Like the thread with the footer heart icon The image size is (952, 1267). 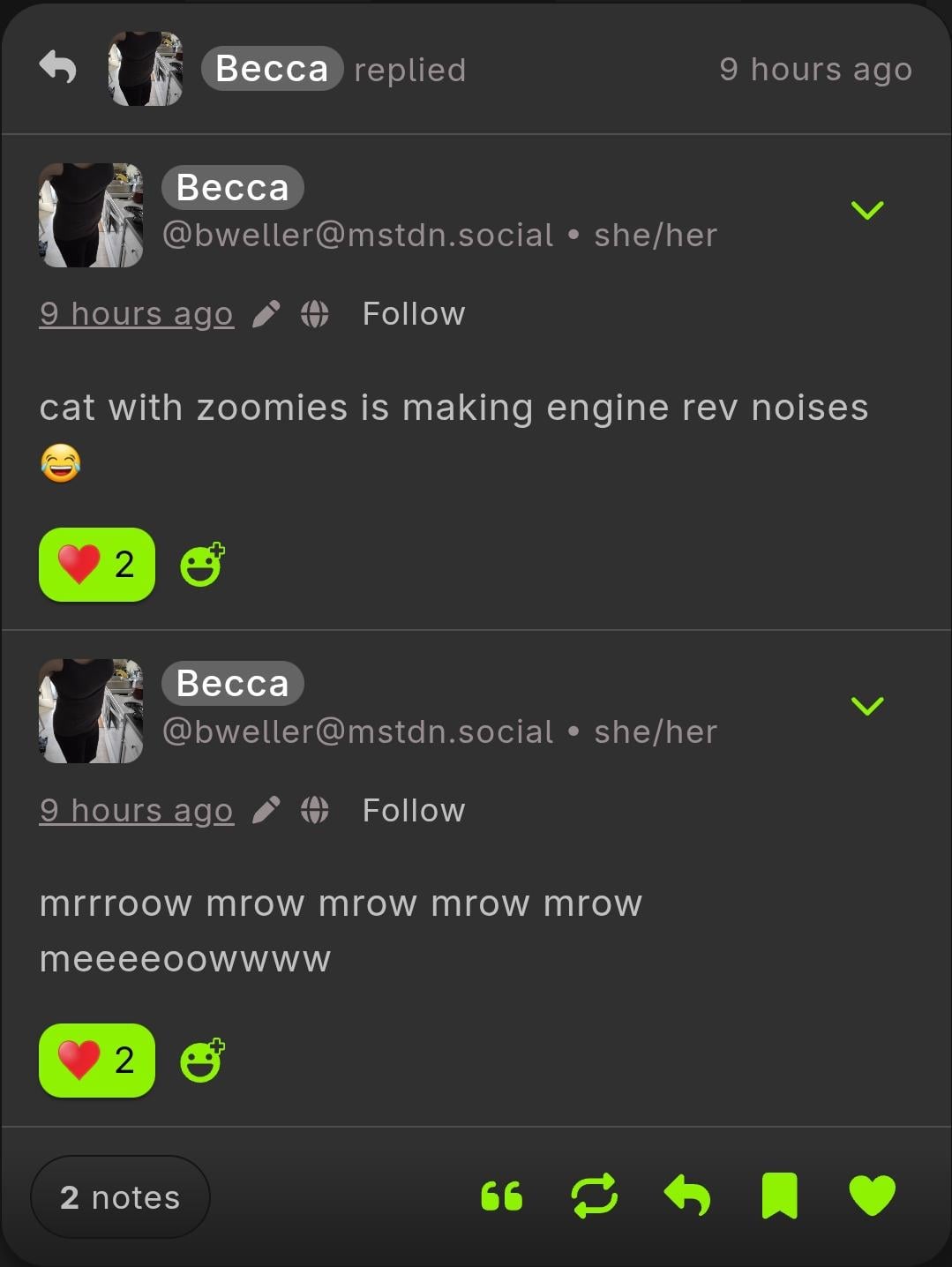tap(872, 1196)
